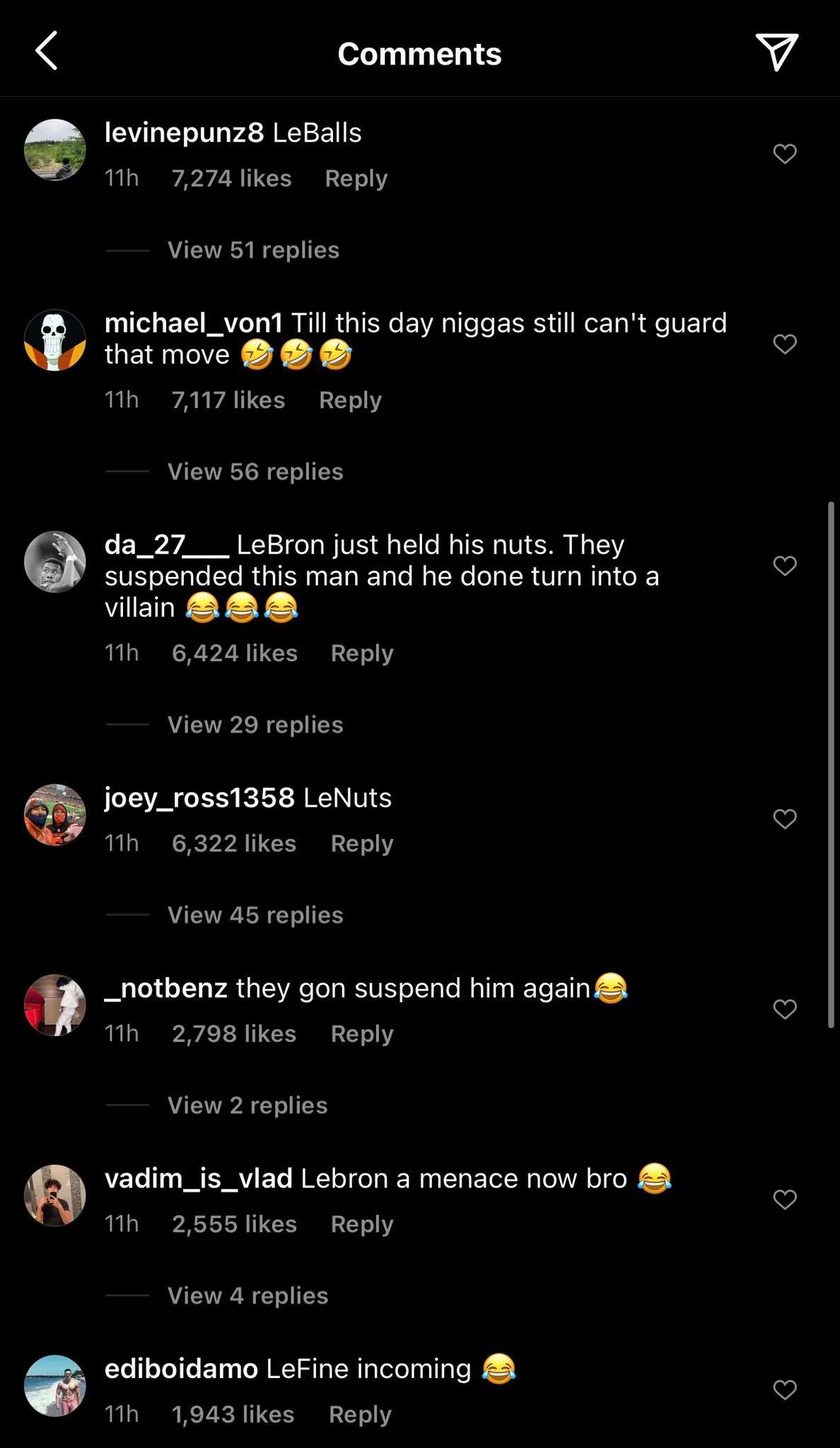Like levinepunz8's LeBalls comment

click(x=785, y=153)
